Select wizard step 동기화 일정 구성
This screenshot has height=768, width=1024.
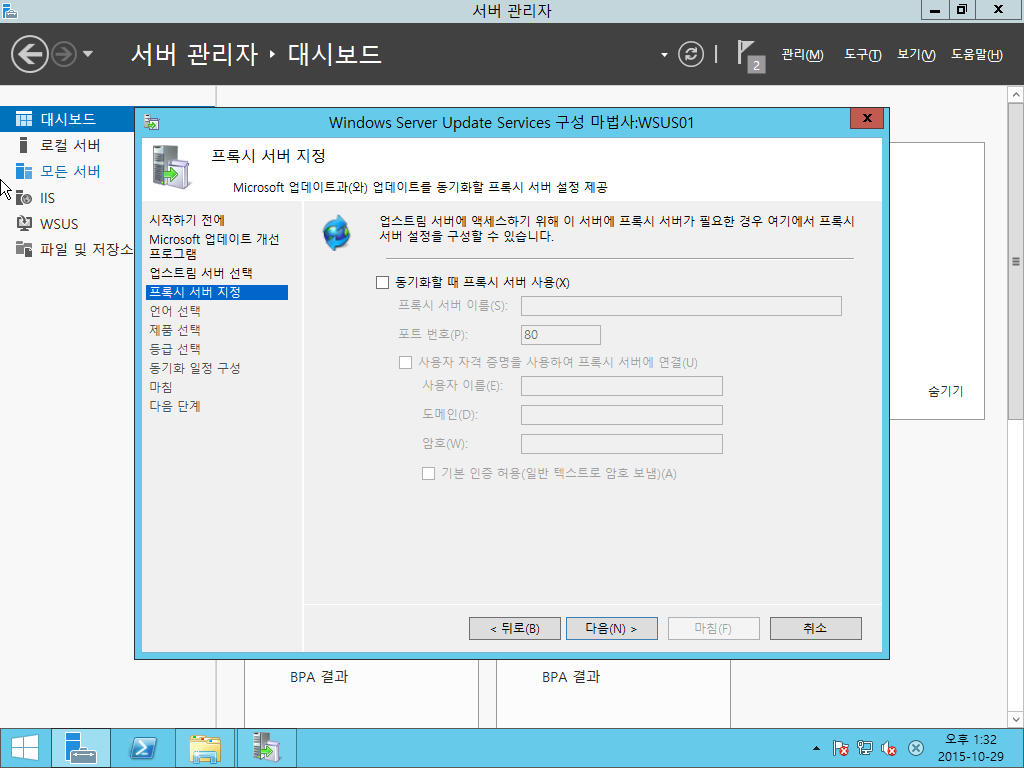(195, 368)
